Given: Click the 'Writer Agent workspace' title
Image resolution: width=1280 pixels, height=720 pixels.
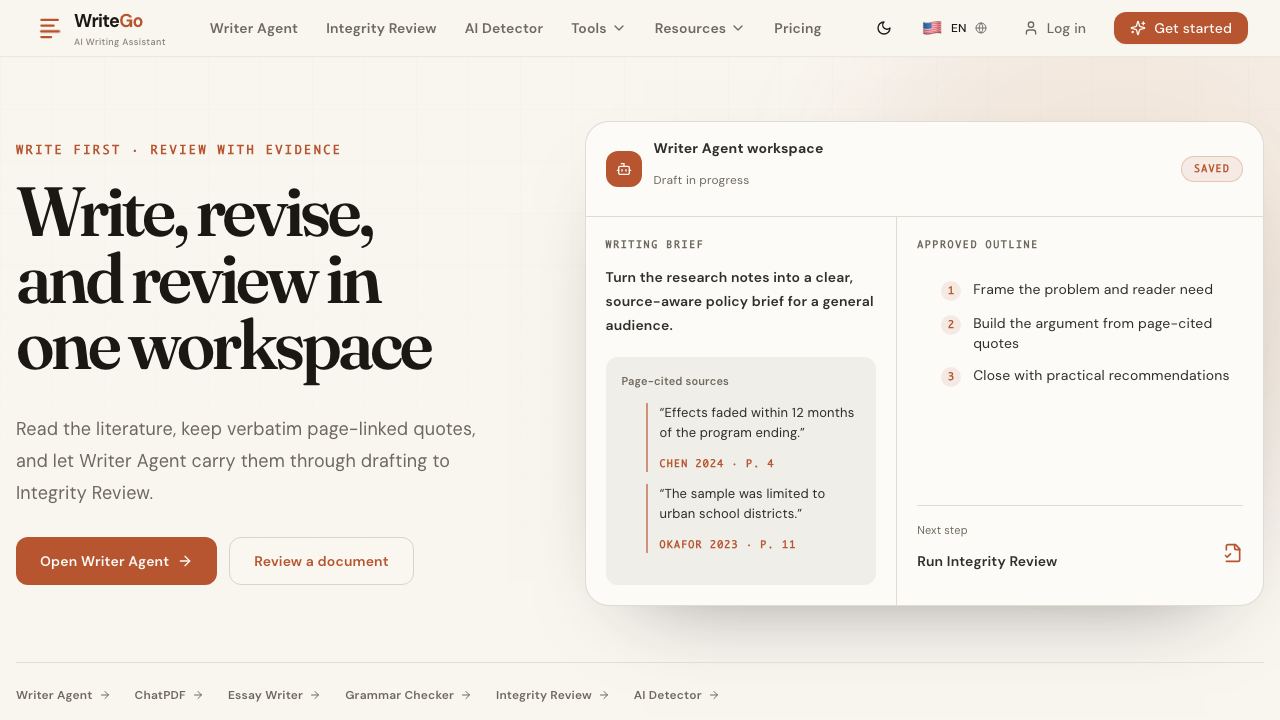Looking at the screenshot, I should 738,148.
